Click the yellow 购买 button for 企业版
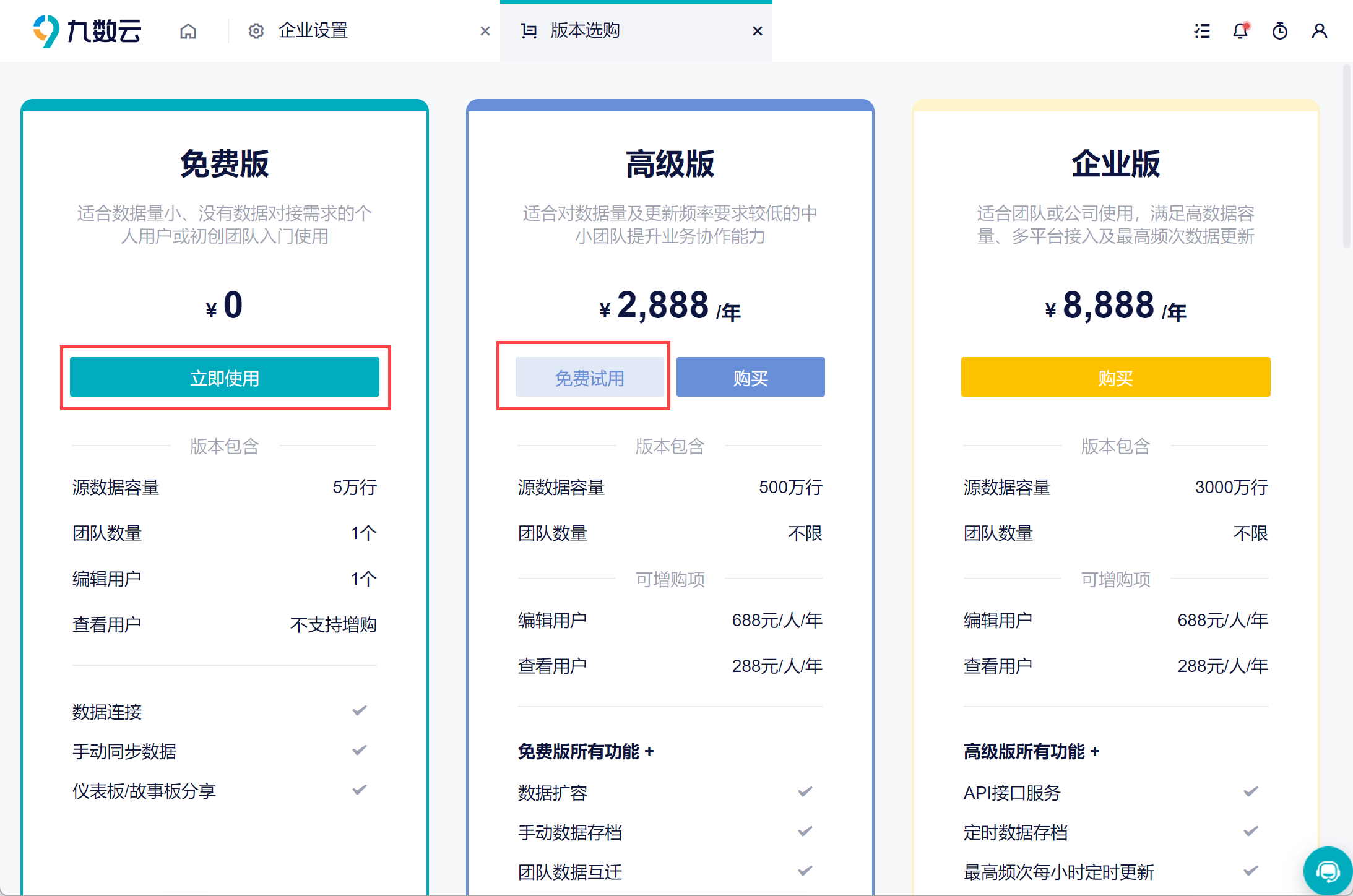Image resolution: width=1353 pixels, height=896 pixels. 1115,377
